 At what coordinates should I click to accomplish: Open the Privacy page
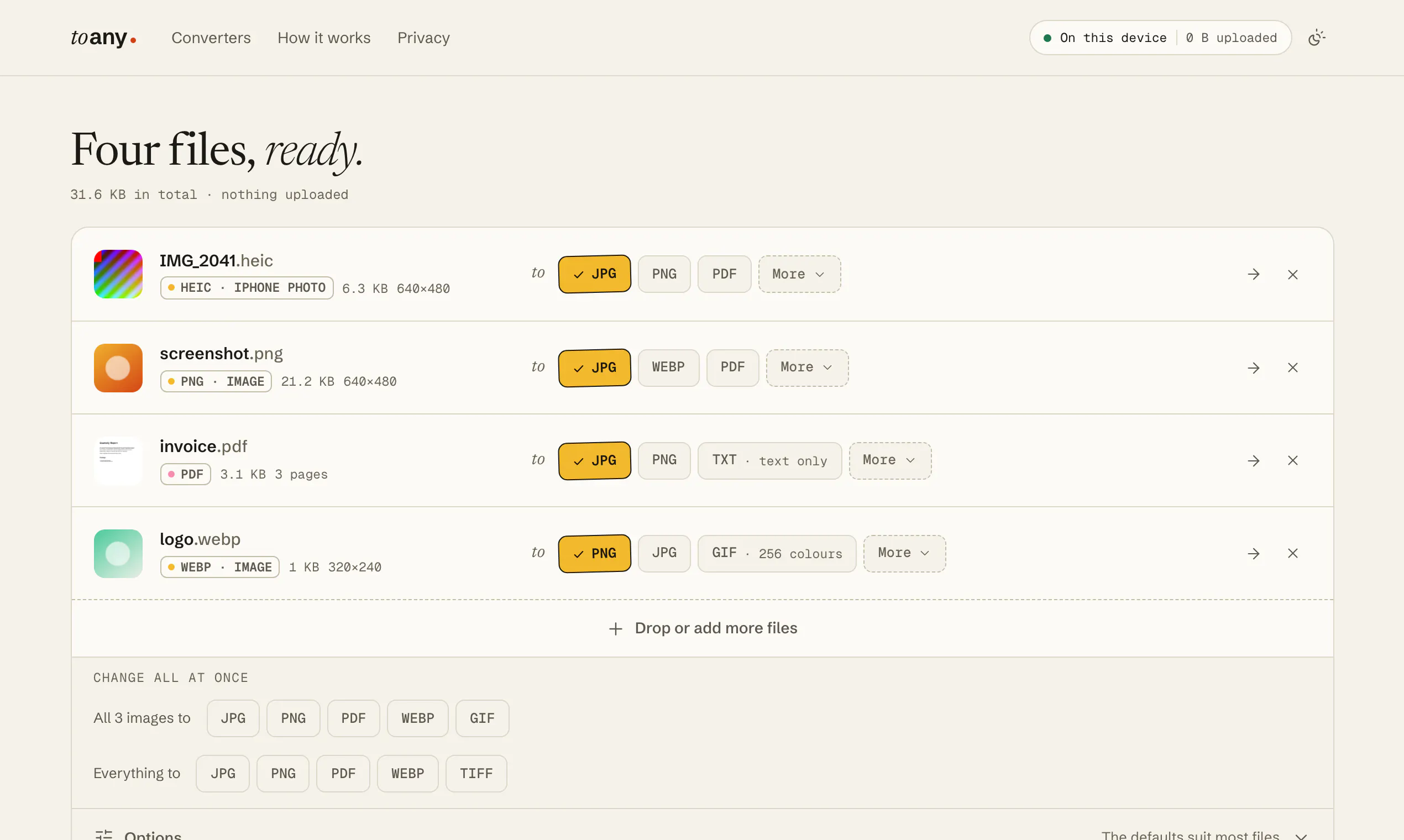point(423,38)
